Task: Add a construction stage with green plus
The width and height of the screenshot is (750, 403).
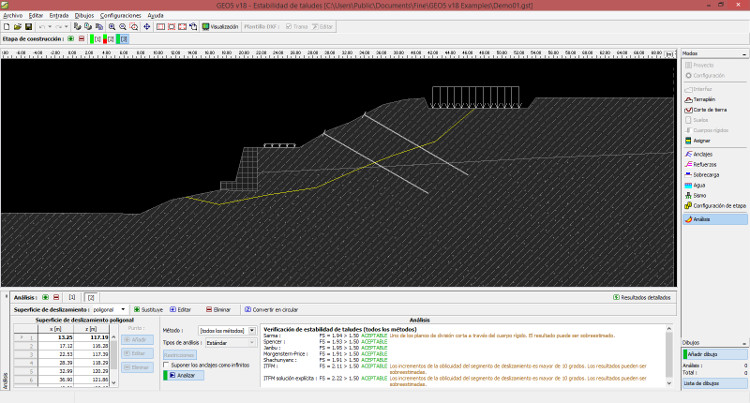Action: pos(71,39)
